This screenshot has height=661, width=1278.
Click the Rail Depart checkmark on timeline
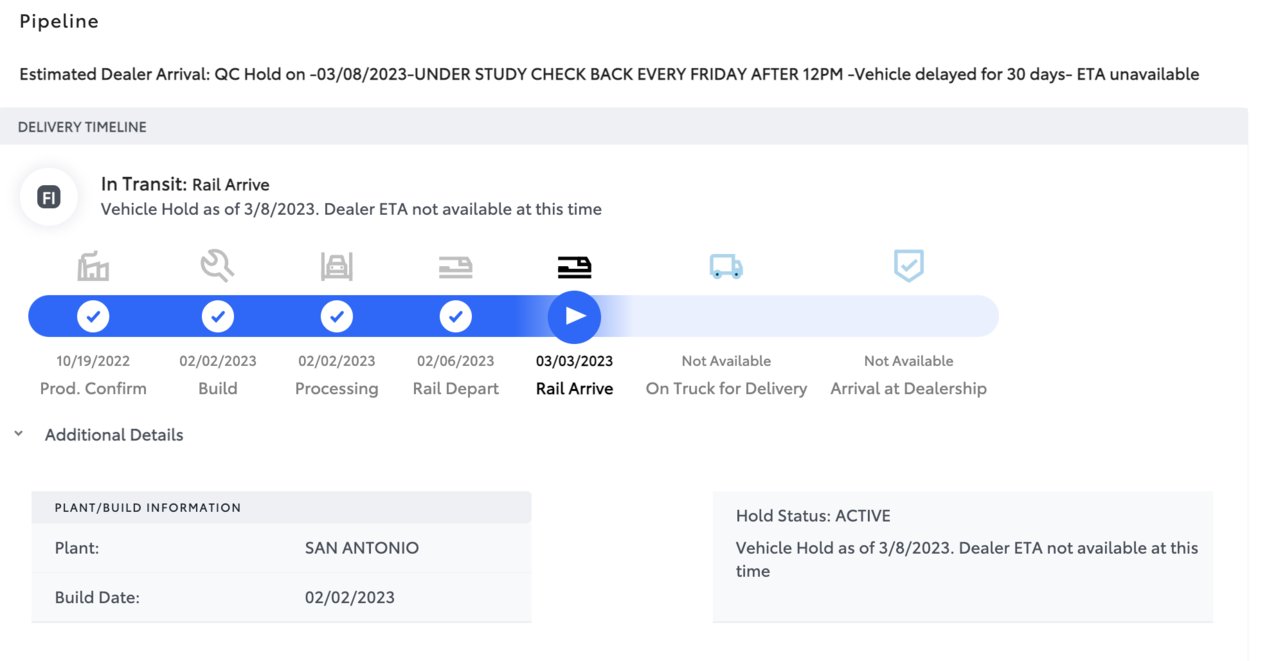[455, 317]
